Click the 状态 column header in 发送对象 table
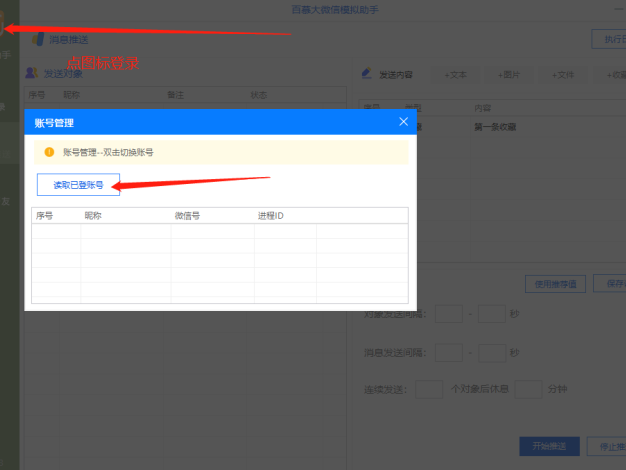 click(x=259, y=95)
